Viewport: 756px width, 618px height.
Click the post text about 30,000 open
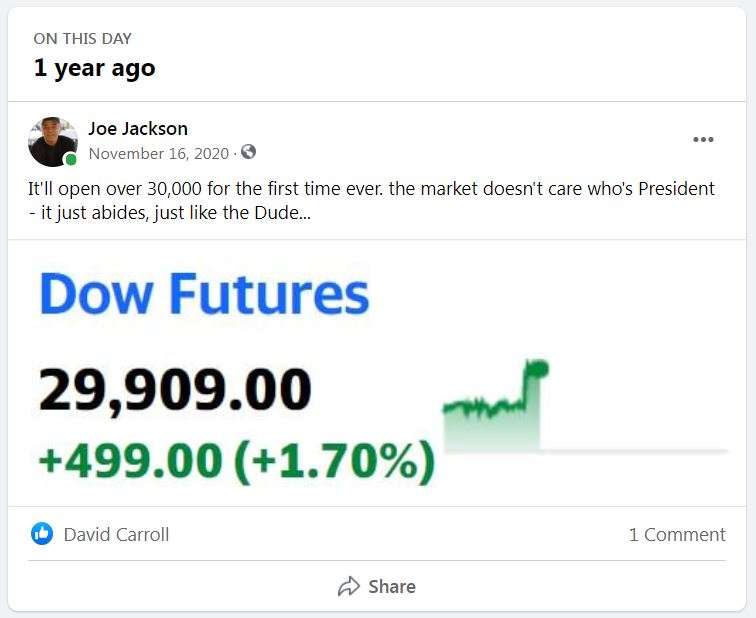tap(370, 189)
